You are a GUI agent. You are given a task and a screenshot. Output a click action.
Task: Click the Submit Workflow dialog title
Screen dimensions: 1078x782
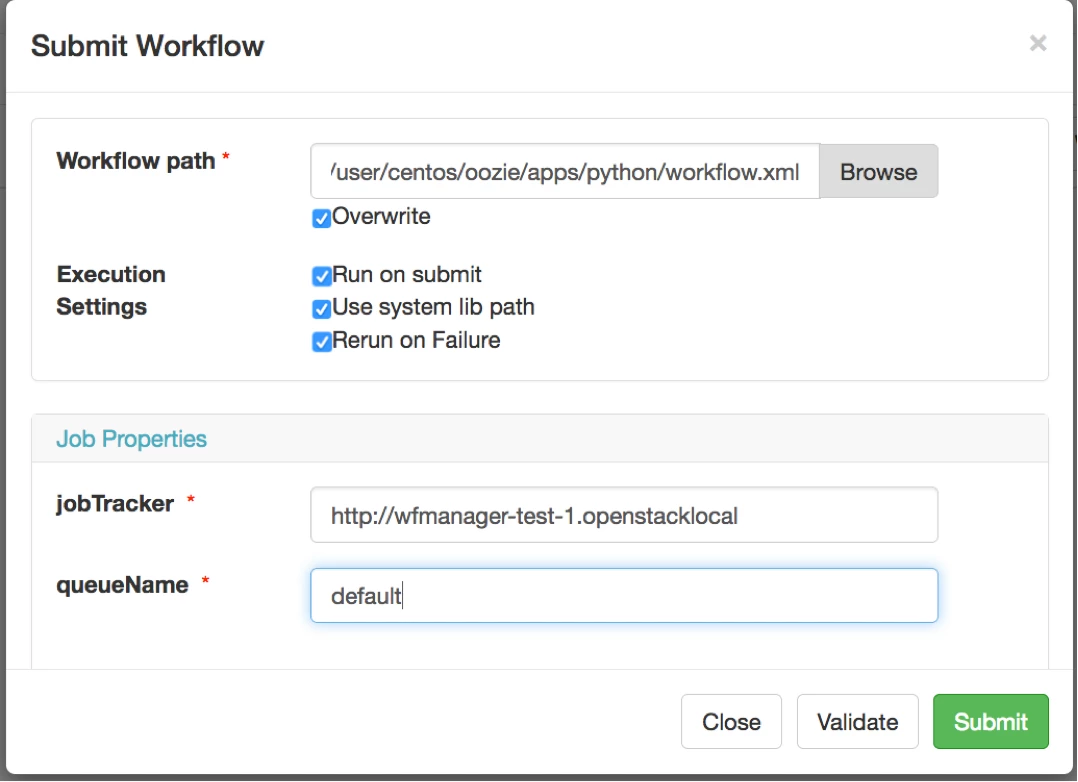(x=147, y=46)
